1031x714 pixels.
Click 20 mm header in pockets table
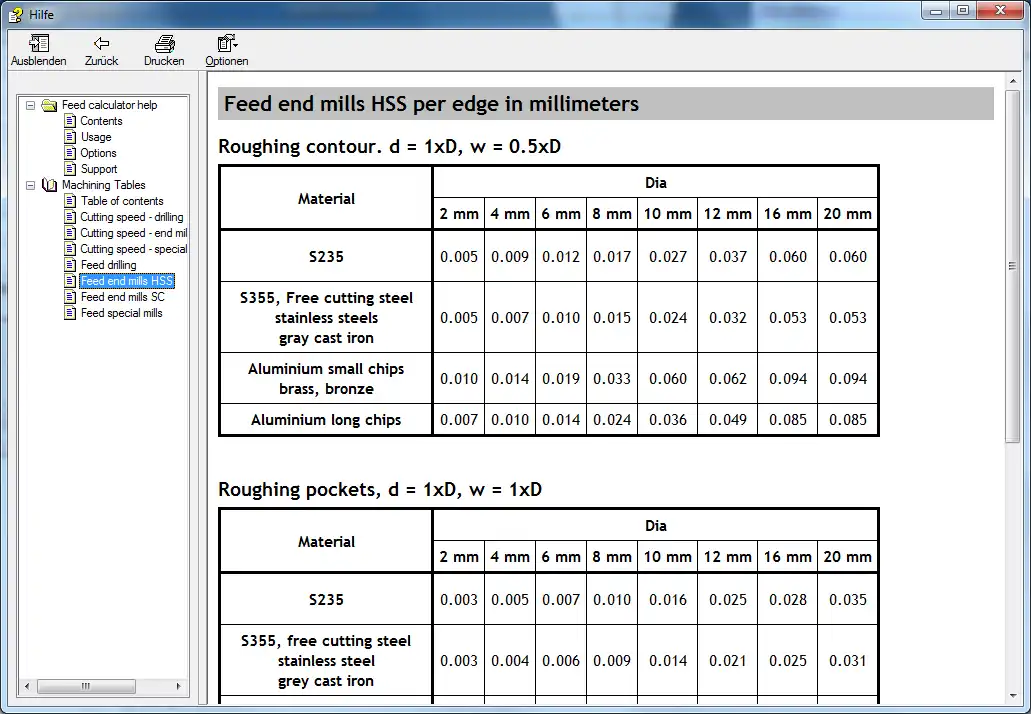point(848,557)
